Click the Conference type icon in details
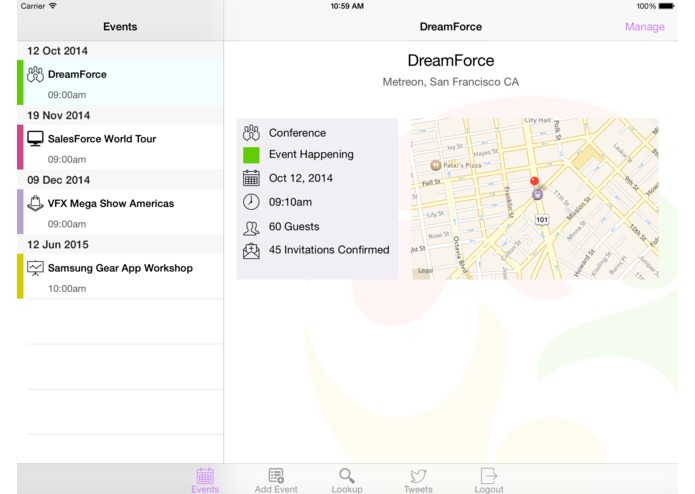 click(x=251, y=132)
